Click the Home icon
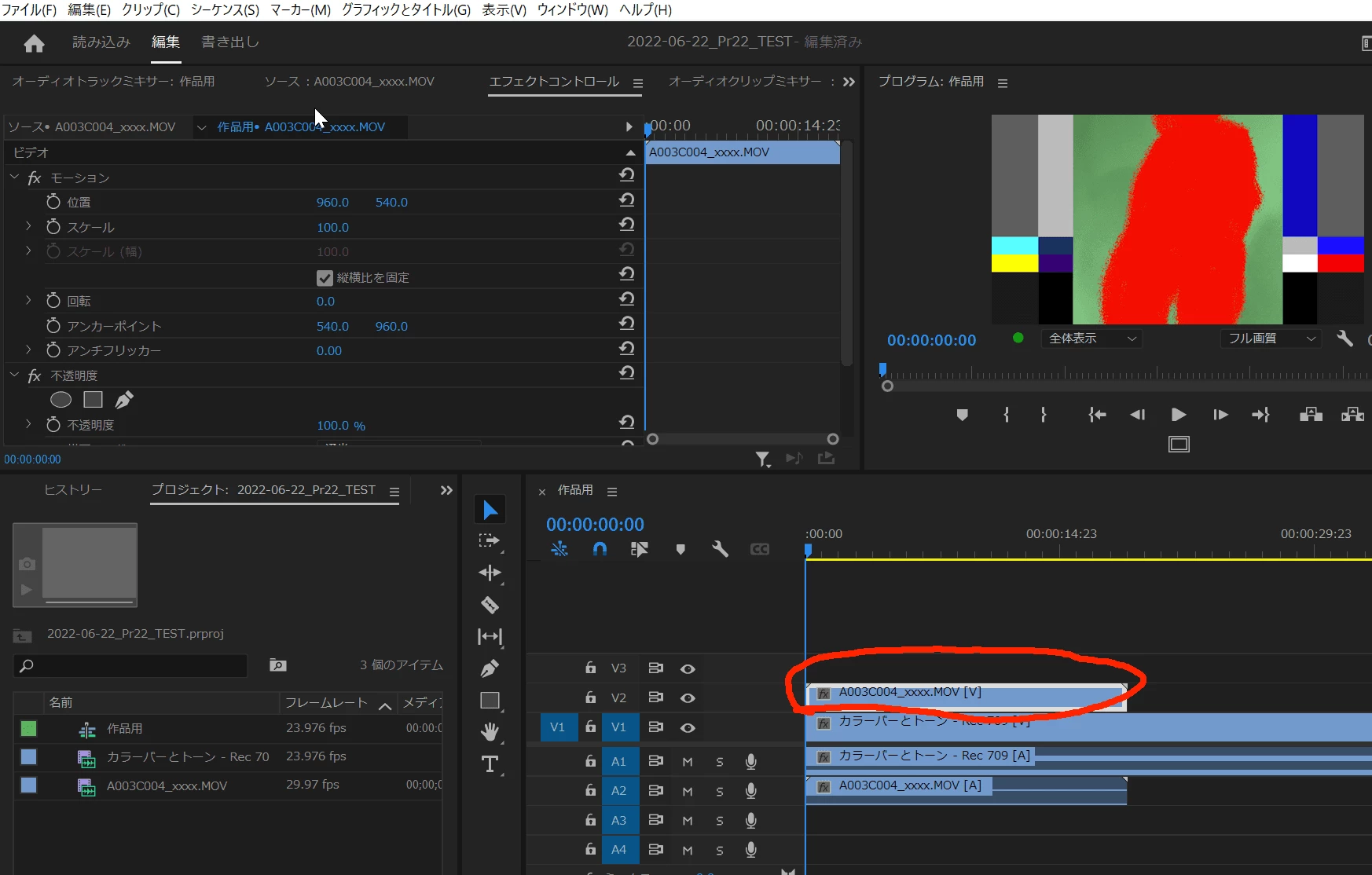1372x875 pixels. click(x=34, y=43)
